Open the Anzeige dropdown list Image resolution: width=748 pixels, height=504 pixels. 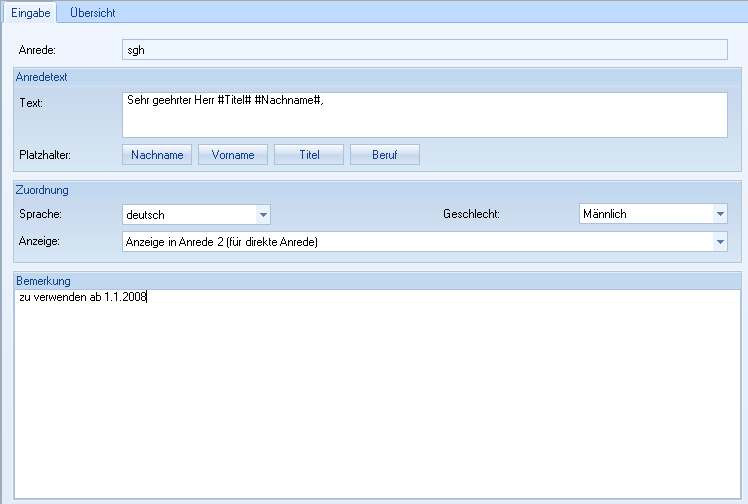click(x=720, y=242)
